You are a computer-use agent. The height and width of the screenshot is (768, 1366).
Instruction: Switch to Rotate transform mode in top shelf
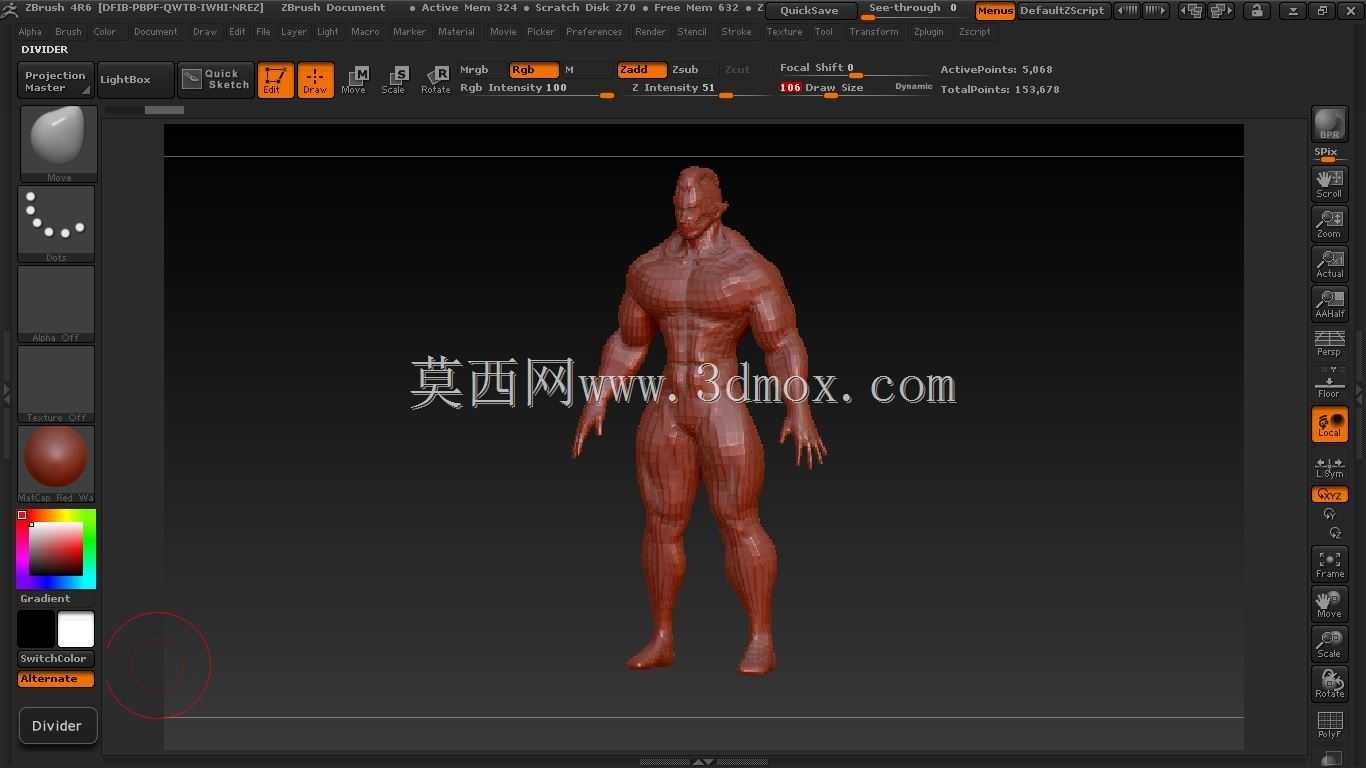[436, 80]
